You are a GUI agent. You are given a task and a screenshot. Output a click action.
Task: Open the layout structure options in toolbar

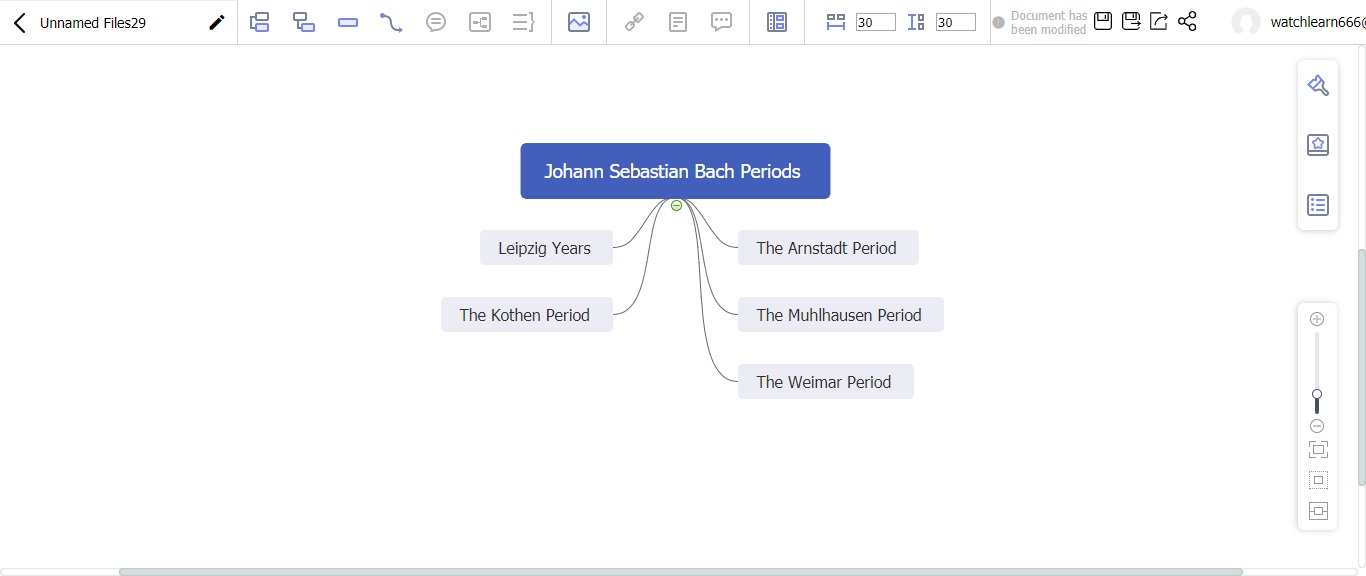[x=776, y=22]
